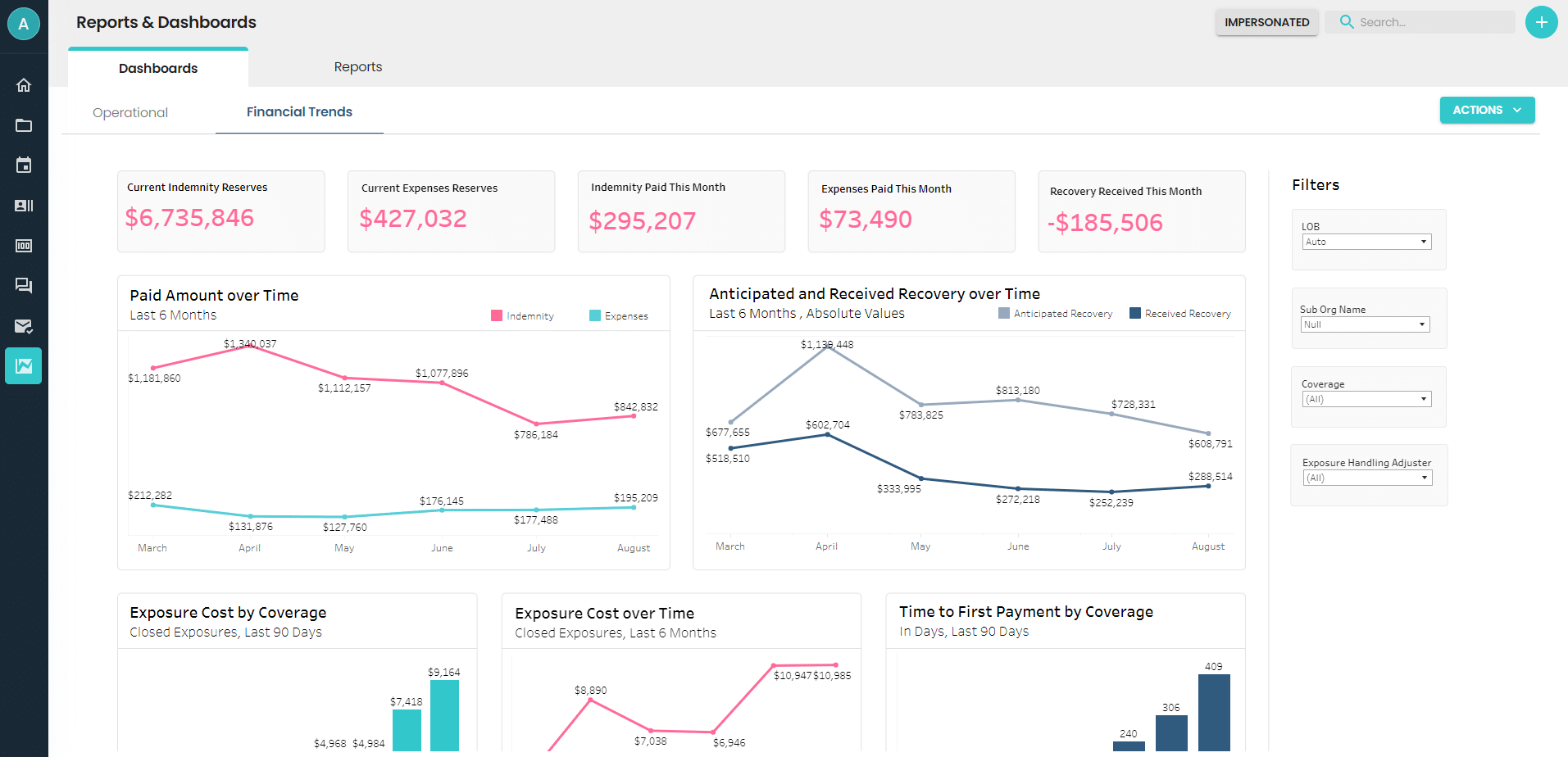Viewport: 1568px width, 757px height.
Task: Select the Operational dashboard tab
Action: point(130,112)
